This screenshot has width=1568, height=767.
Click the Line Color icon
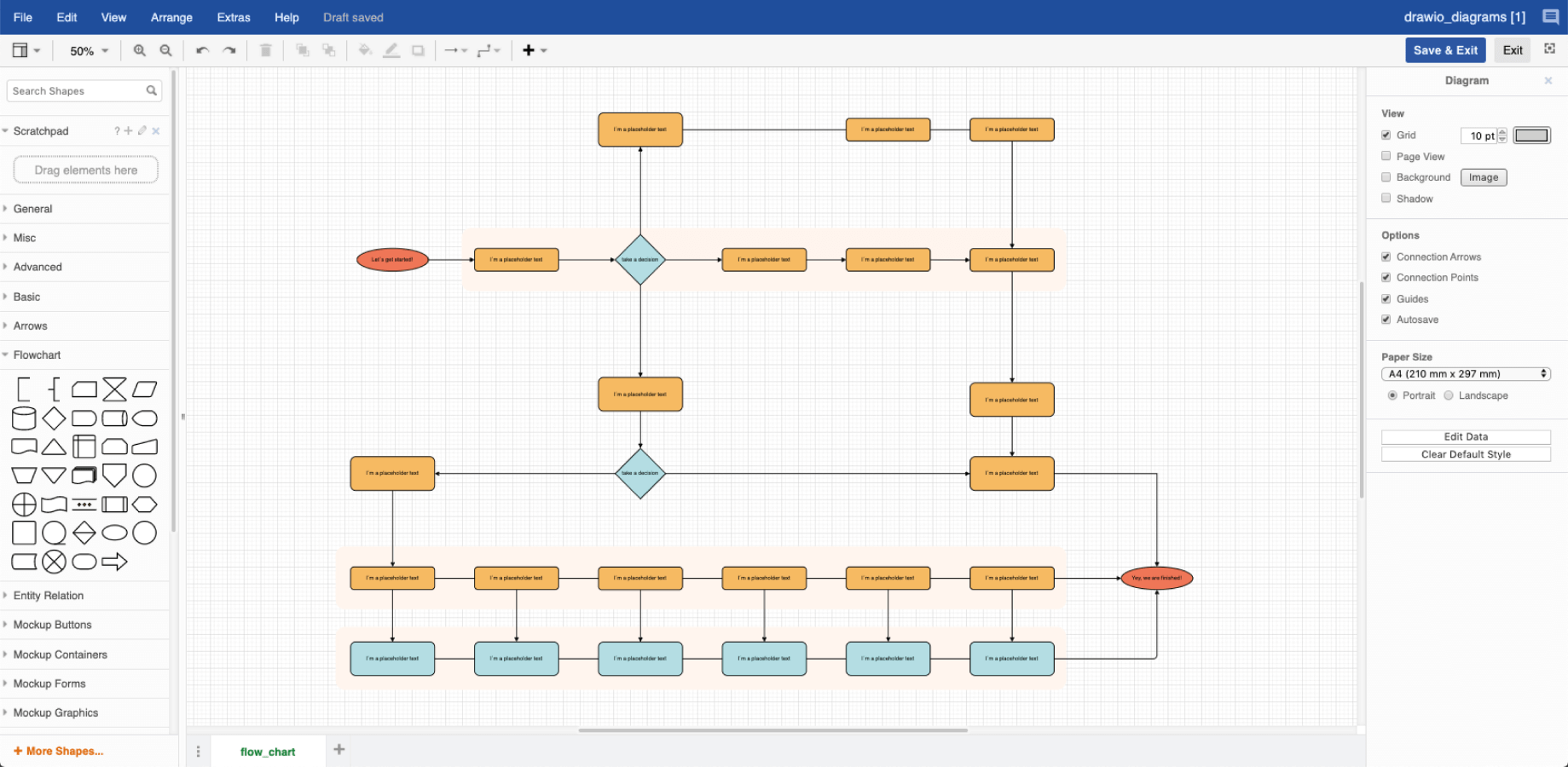point(391,50)
